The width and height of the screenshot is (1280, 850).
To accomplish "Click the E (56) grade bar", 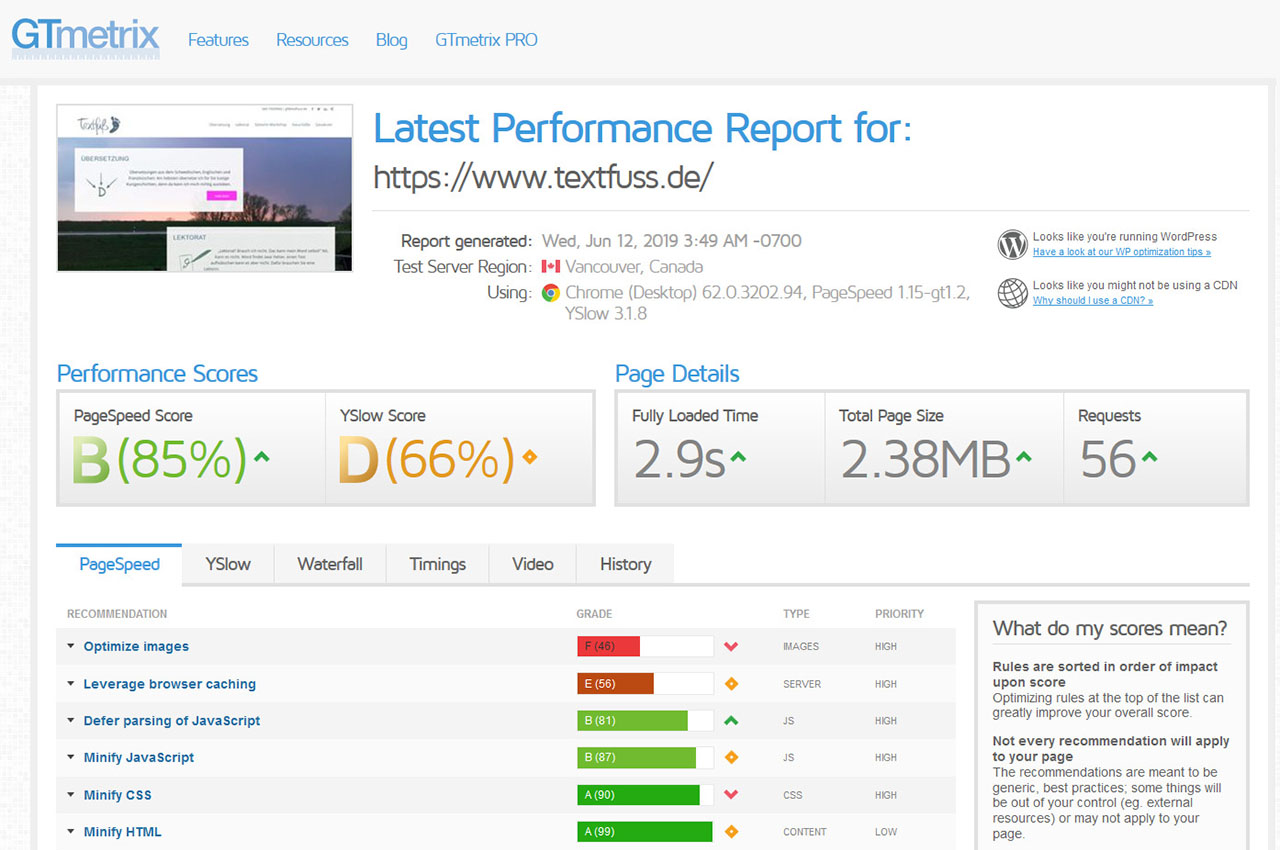I will tap(645, 684).
